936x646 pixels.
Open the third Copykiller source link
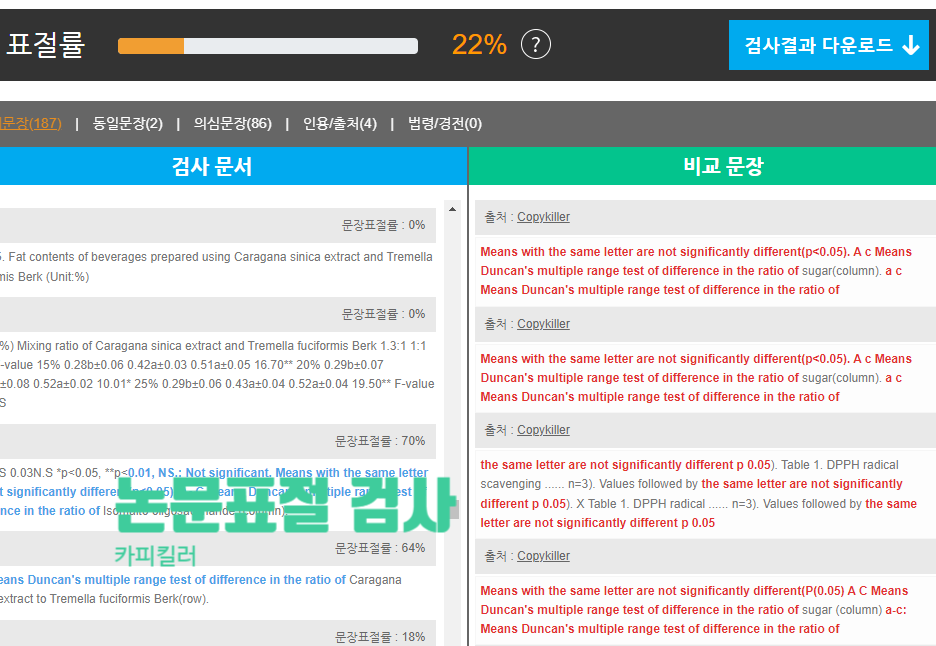tap(543, 430)
